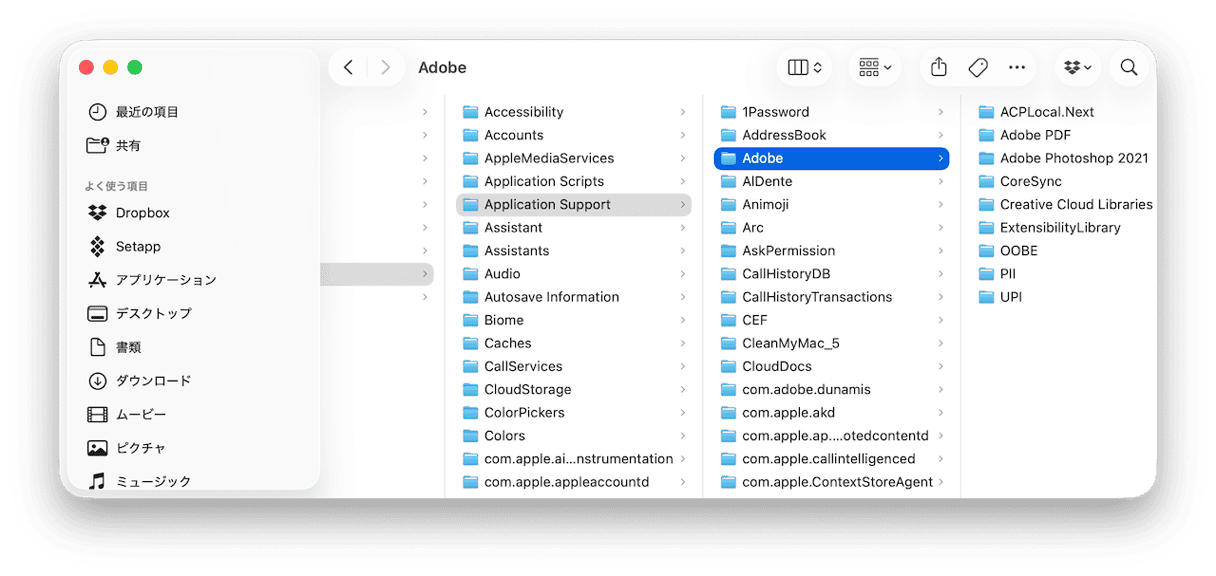Click the Tags icon in the toolbar
The image size is (1216, 576).
click(978, 67)
